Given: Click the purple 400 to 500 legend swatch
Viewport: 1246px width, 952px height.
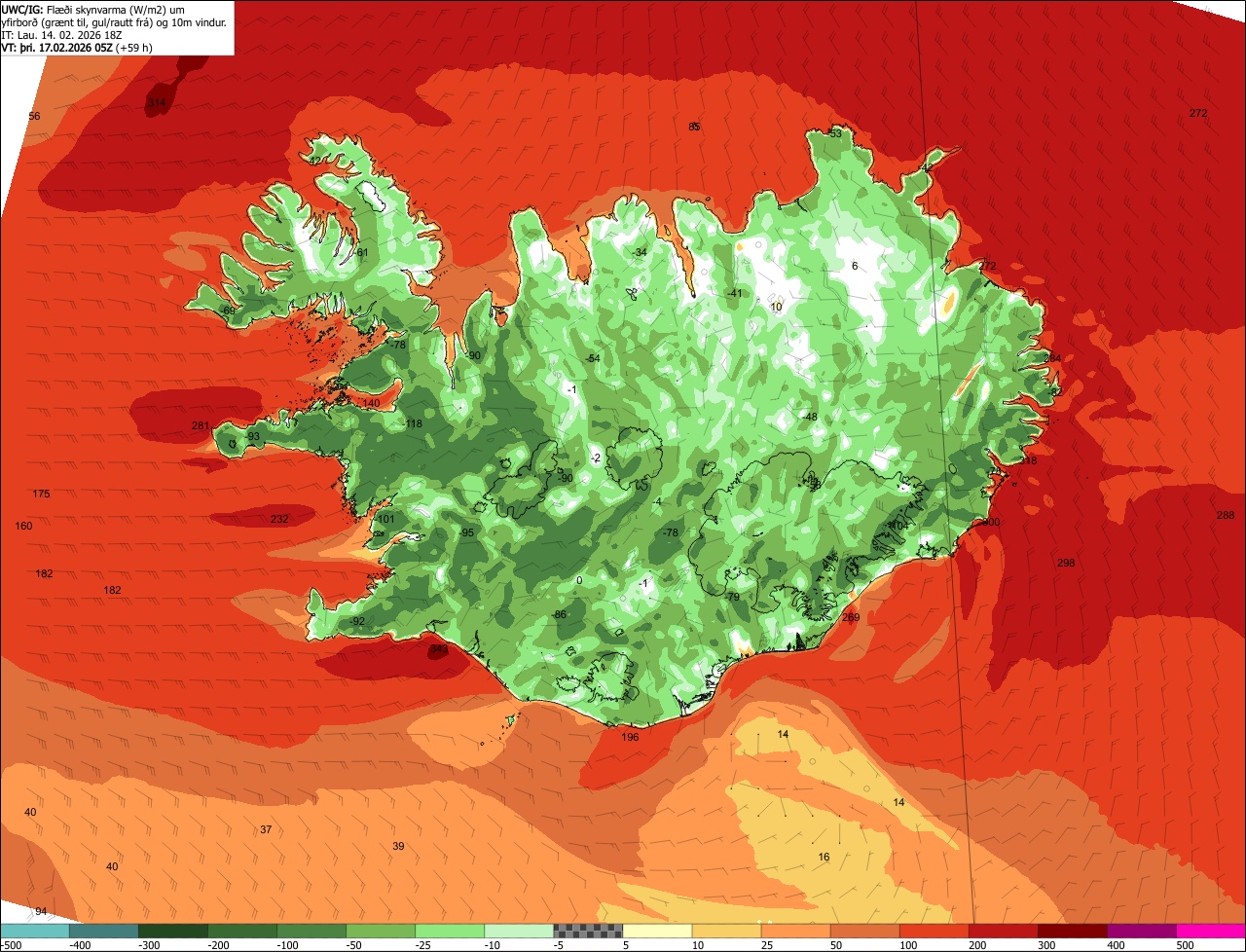Looking at the screenshot, I should pyautogui.click(x=1141, y=931).
